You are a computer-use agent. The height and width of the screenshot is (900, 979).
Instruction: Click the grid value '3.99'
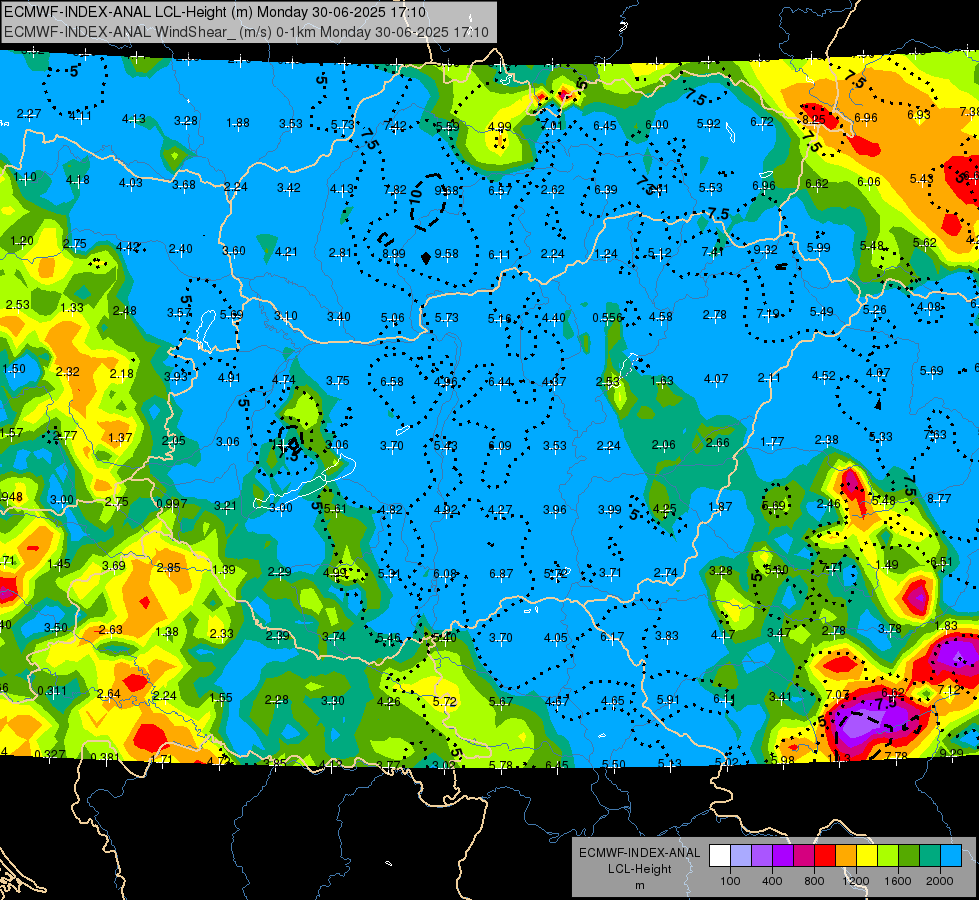click(x=609, y=510)
